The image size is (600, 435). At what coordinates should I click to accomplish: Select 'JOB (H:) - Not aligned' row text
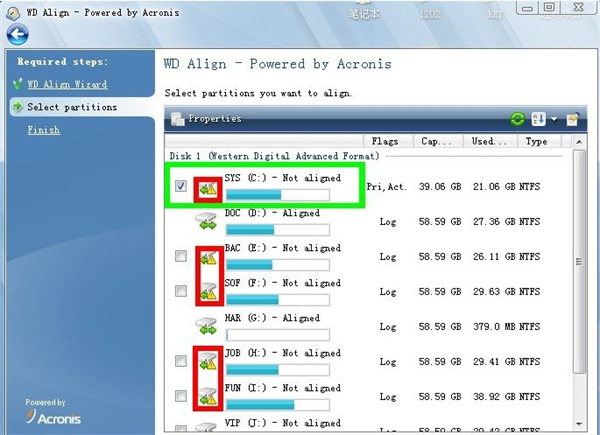click(282, 353)
